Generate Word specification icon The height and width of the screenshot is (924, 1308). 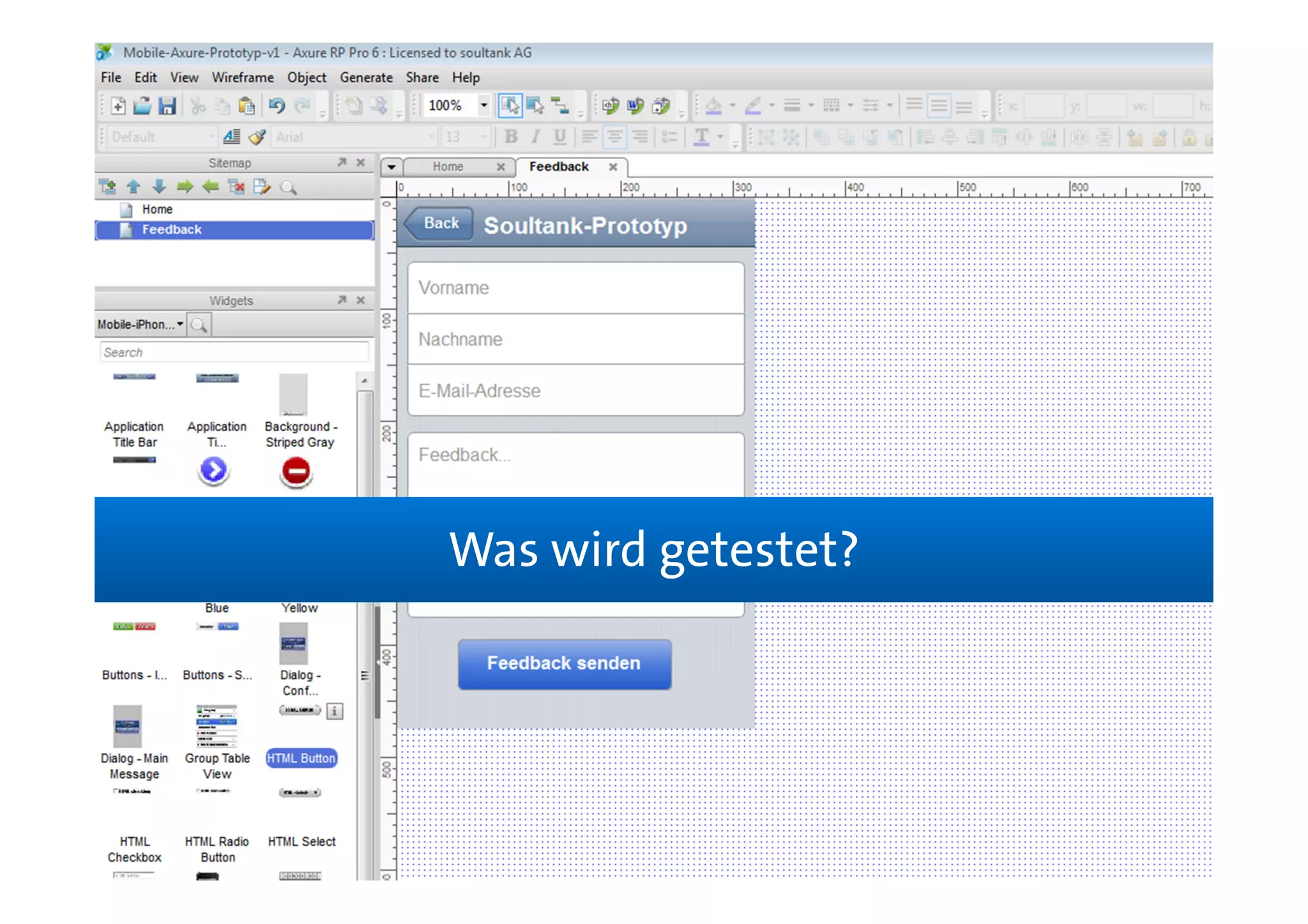pyautogui.click(x=635, y=105)
